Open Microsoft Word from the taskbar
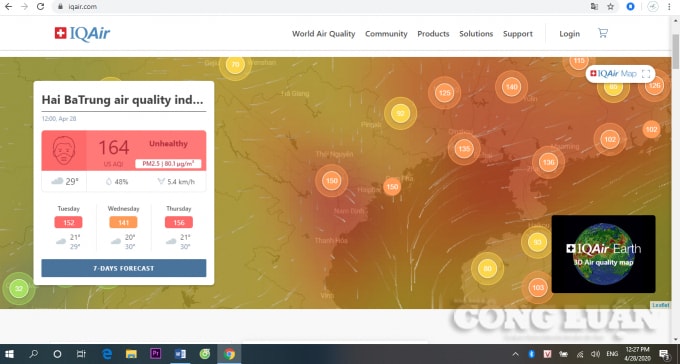The image size is (680, 364). coord(180,354)
